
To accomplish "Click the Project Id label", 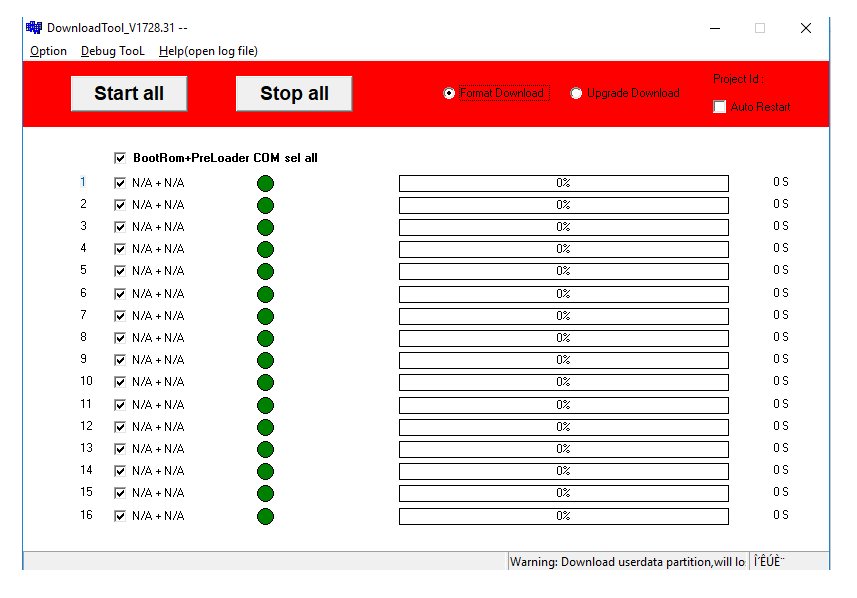I will point(738,79).
